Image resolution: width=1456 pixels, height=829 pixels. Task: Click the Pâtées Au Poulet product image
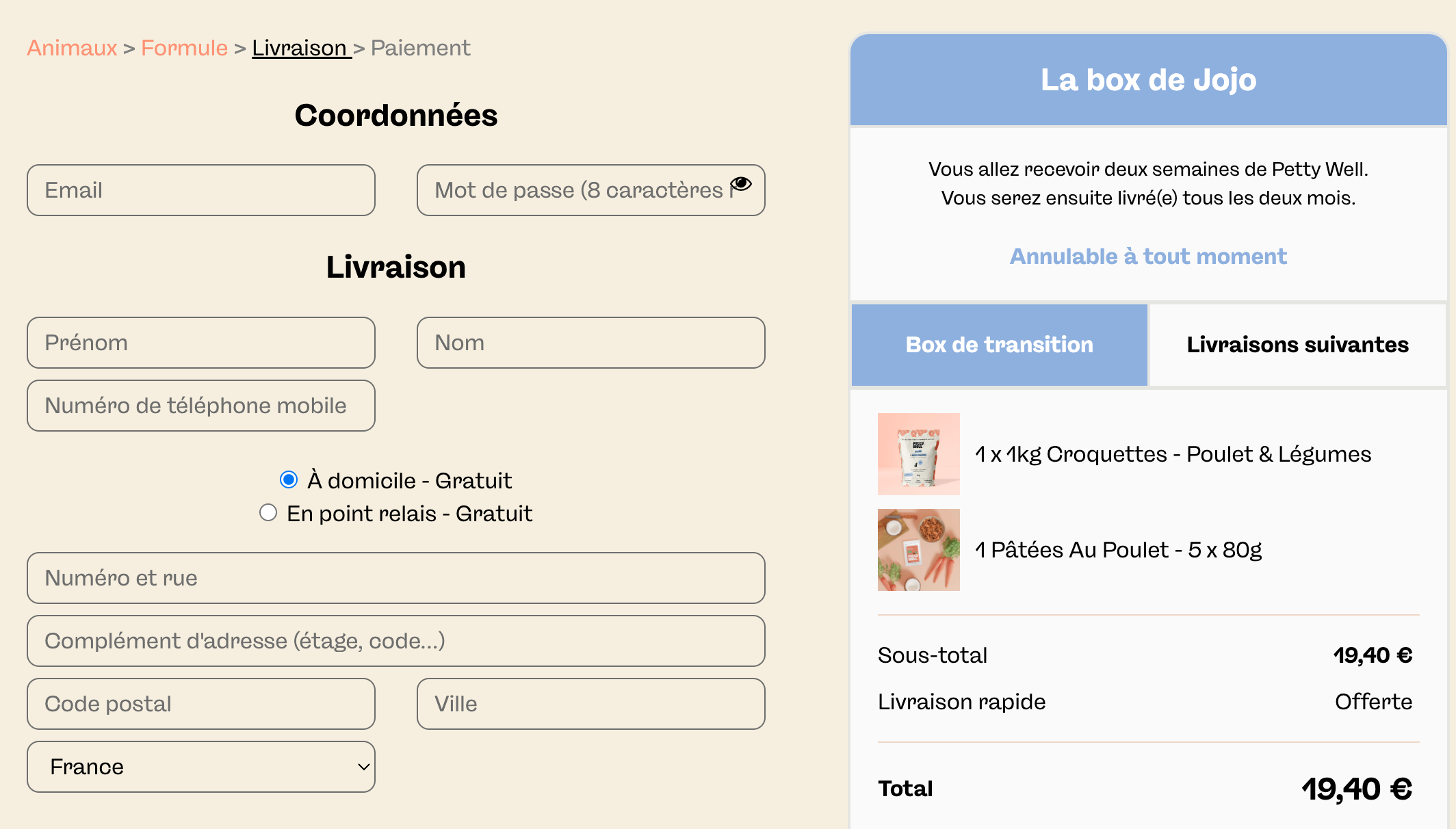click(919, 550)
